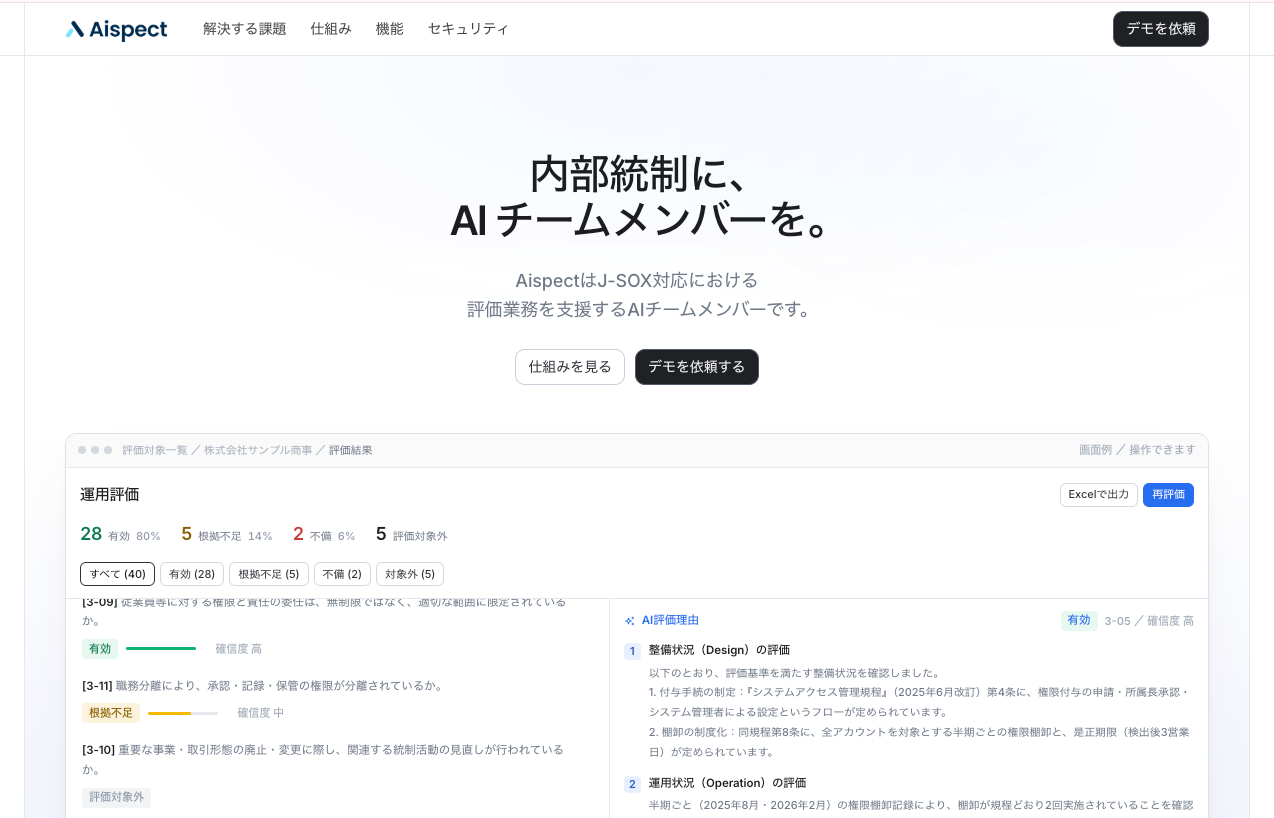
Task: Click the step 2 number badge
Action: (632, 784)
